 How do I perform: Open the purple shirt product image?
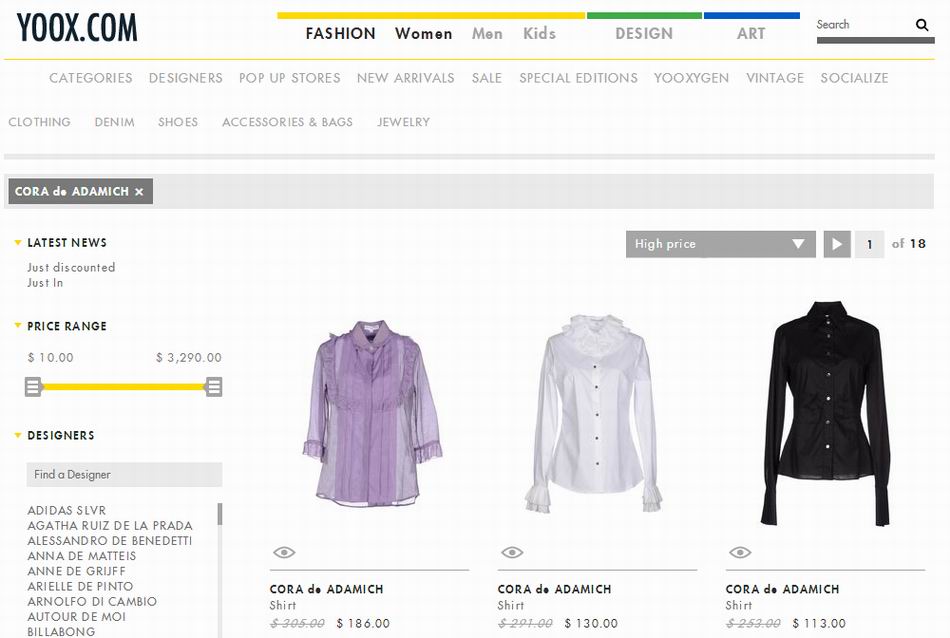coord(372,413)
